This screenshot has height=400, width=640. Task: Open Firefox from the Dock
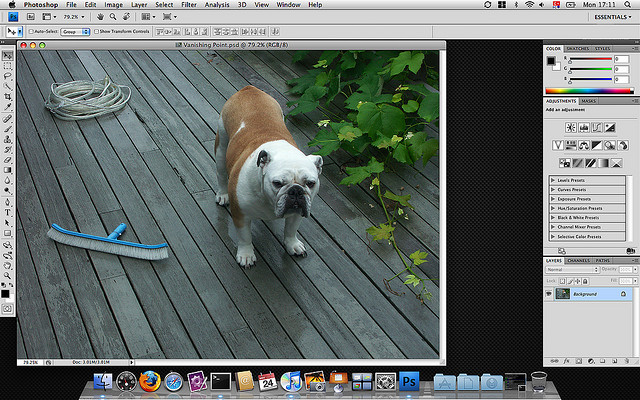point(149,381)
